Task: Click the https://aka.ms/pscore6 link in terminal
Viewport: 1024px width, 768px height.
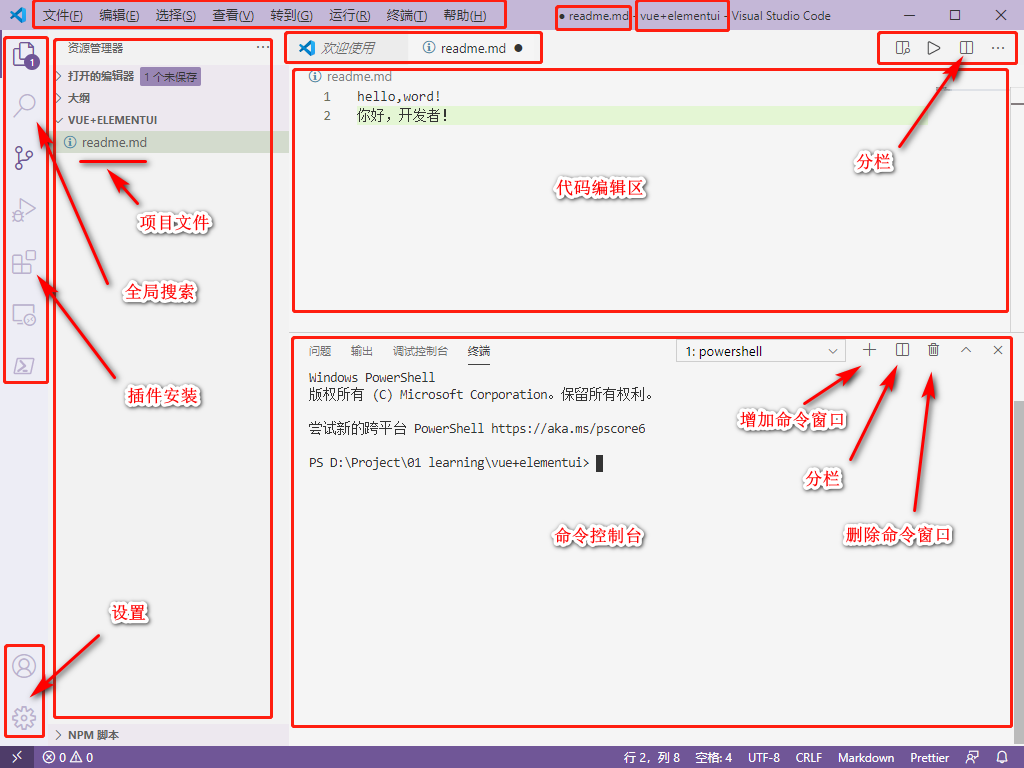Action: [x=568, y=429]
